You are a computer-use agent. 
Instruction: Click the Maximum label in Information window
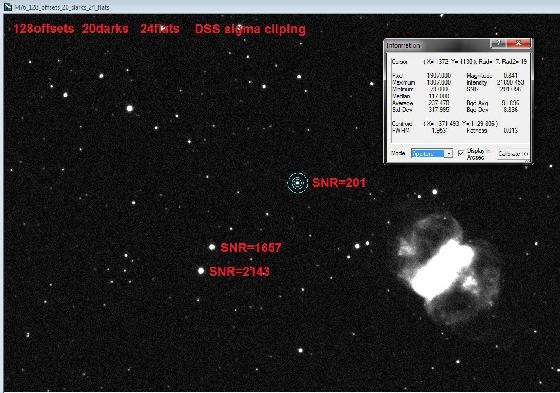tap(404, 83)
